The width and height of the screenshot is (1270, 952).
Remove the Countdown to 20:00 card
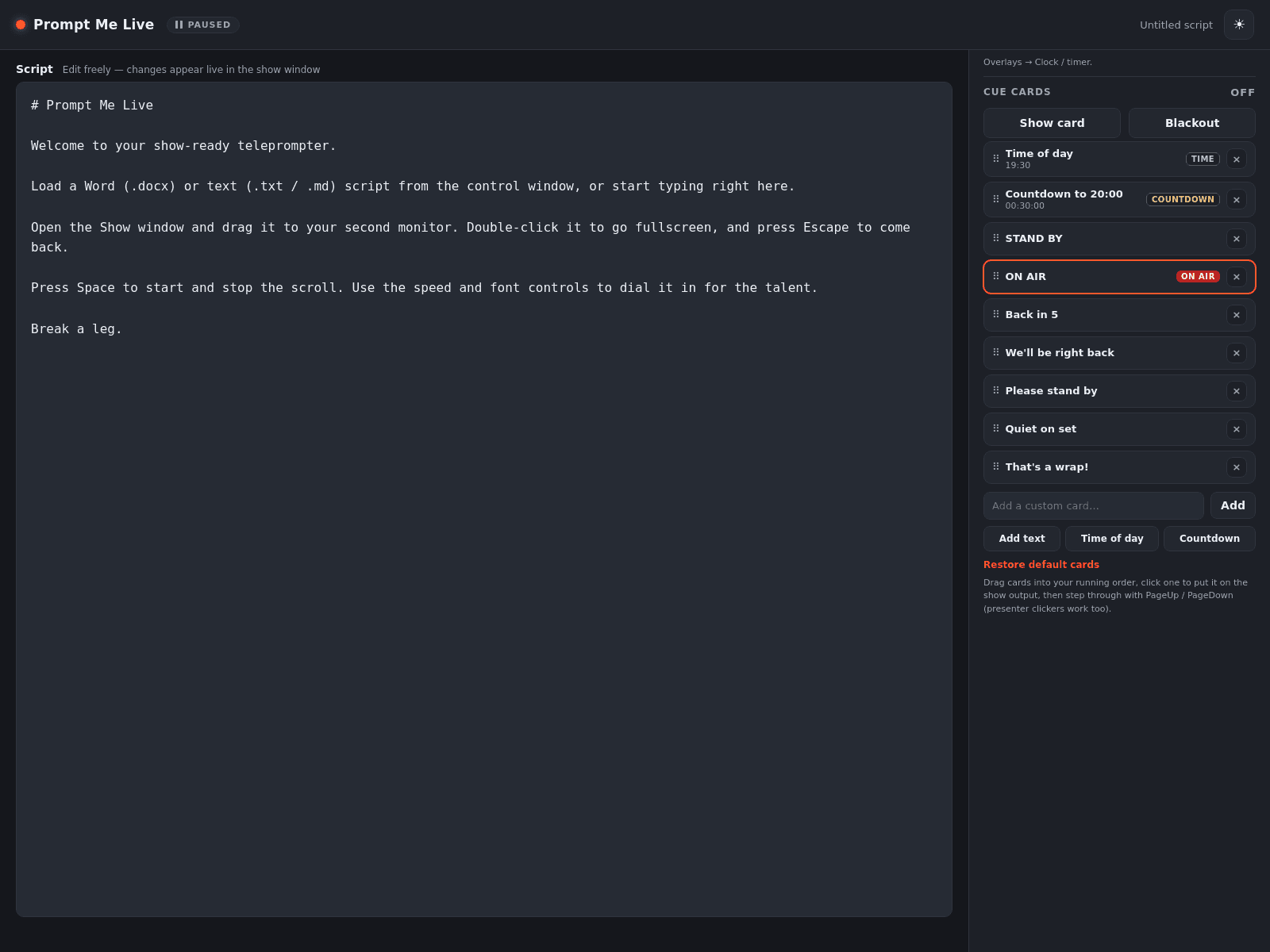1236,200
